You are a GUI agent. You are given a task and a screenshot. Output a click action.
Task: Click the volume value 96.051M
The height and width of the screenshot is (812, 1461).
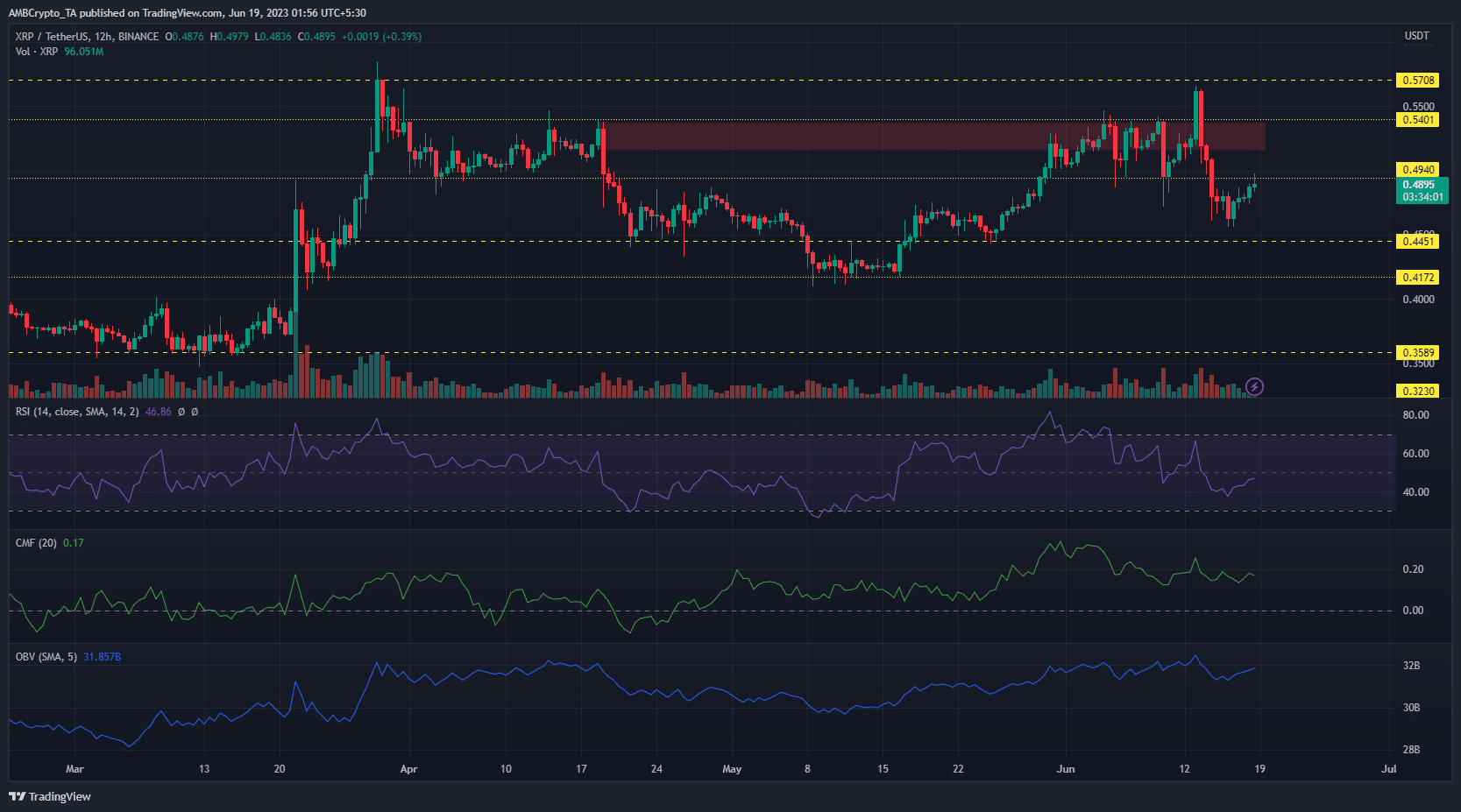83,52
